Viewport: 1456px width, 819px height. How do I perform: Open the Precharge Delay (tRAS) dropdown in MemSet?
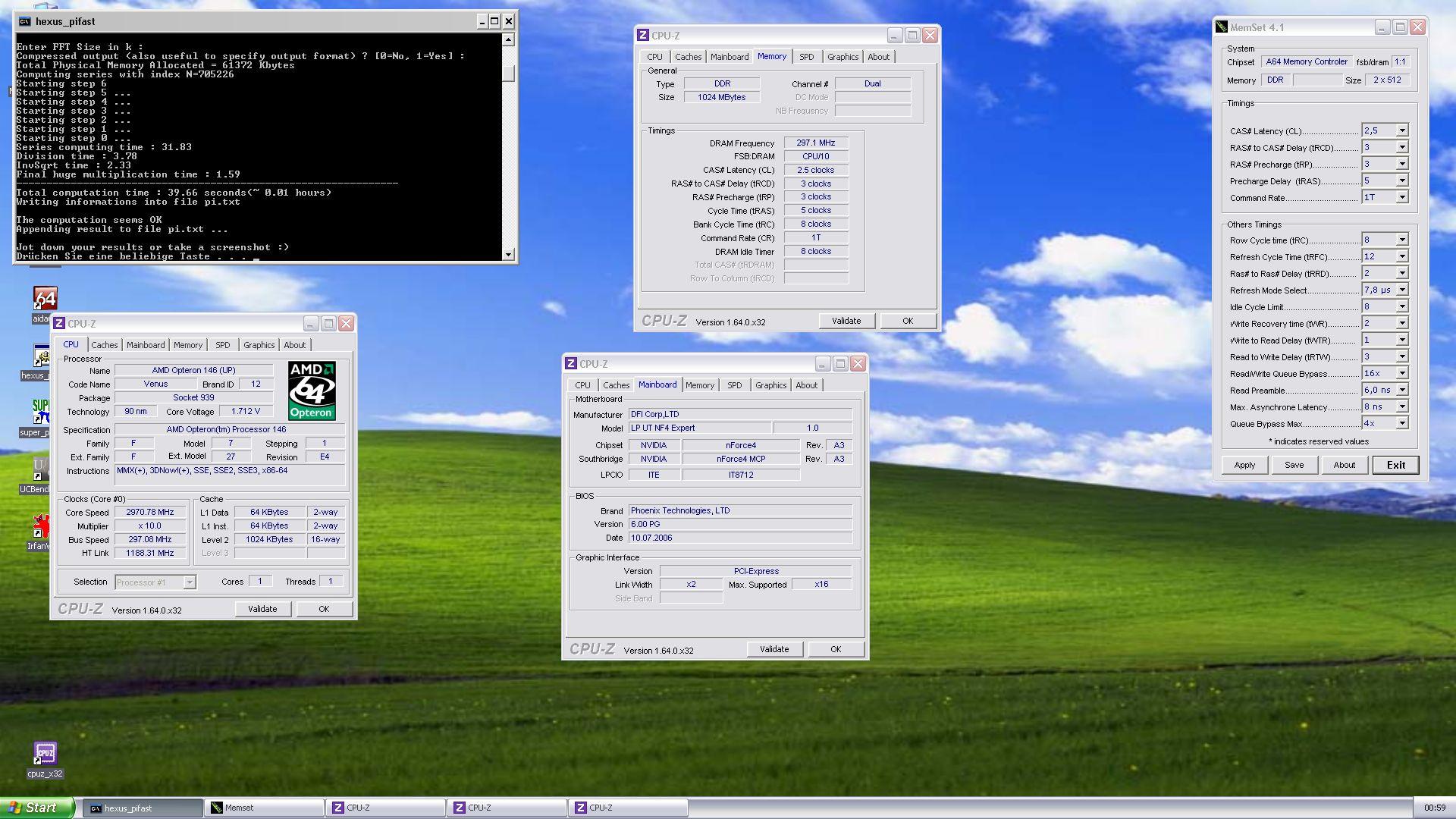(1402, 180)
